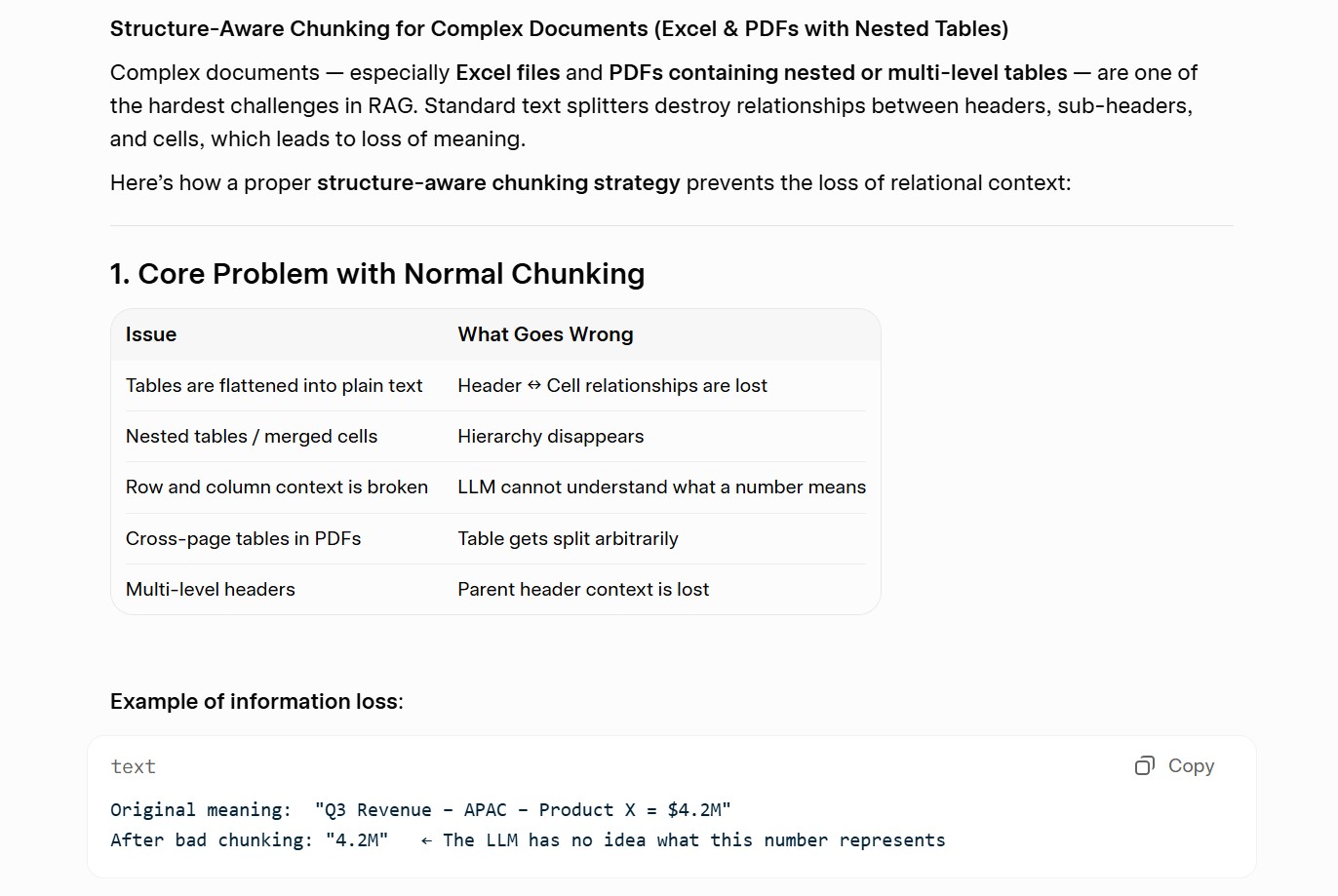Click the 'Table gets split arbitrarily' cell
Screen dimensions: 1338x896
(x=568, y=539)
